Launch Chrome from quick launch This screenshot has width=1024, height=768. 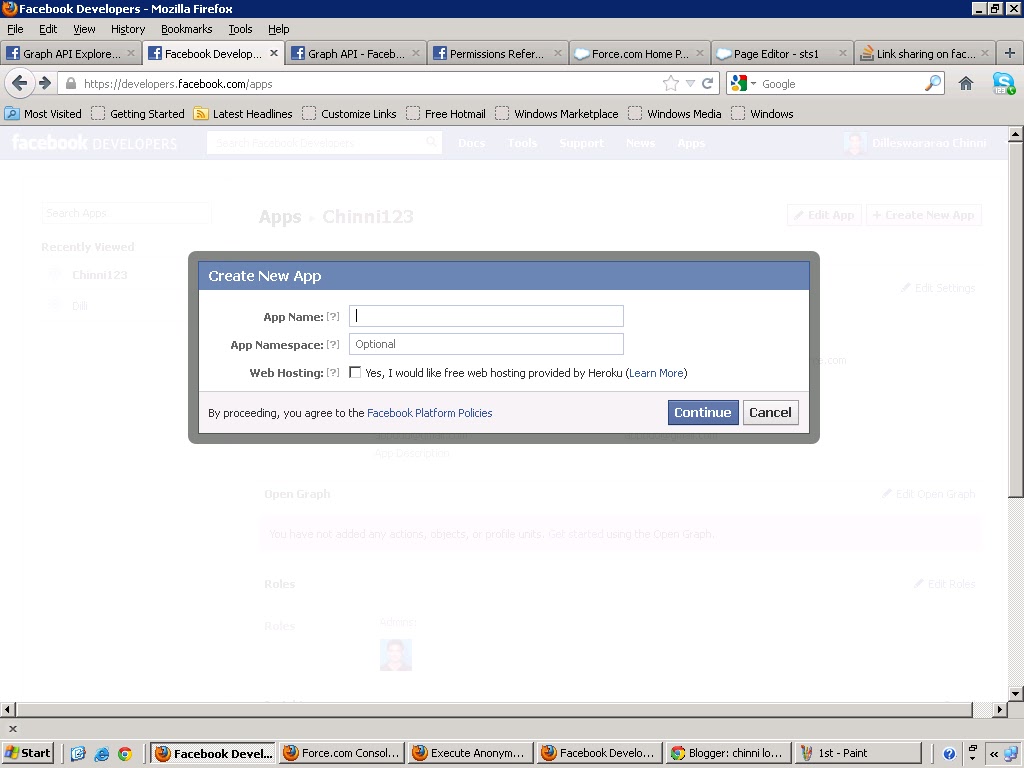pos(125,754)
